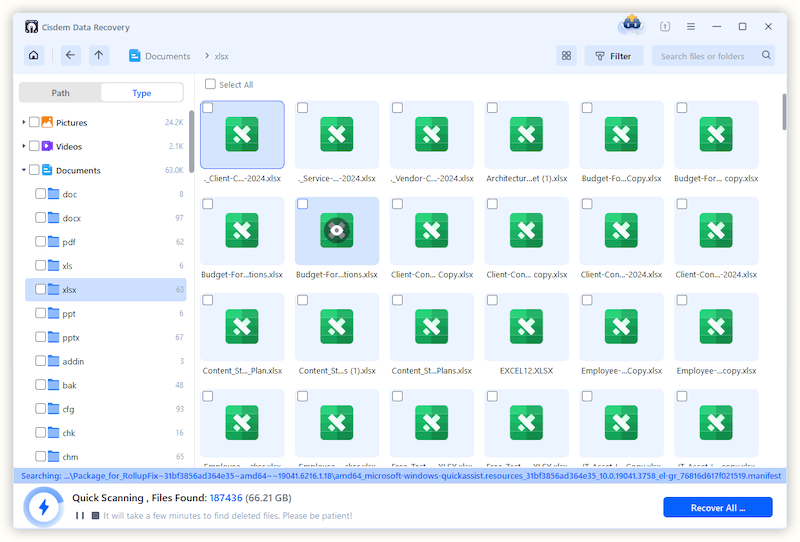Tick the Documents category checkbox
The height and width of the screenshot is (542, 800).
point(34,170)
